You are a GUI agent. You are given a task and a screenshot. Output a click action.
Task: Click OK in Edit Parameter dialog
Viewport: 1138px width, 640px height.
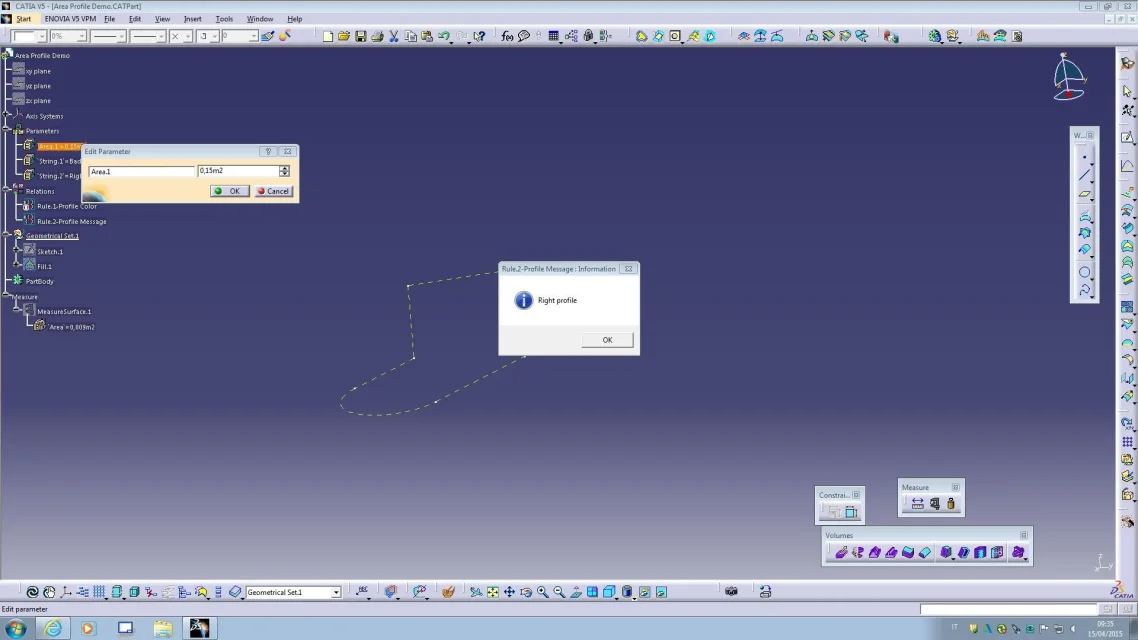point(229,191)
